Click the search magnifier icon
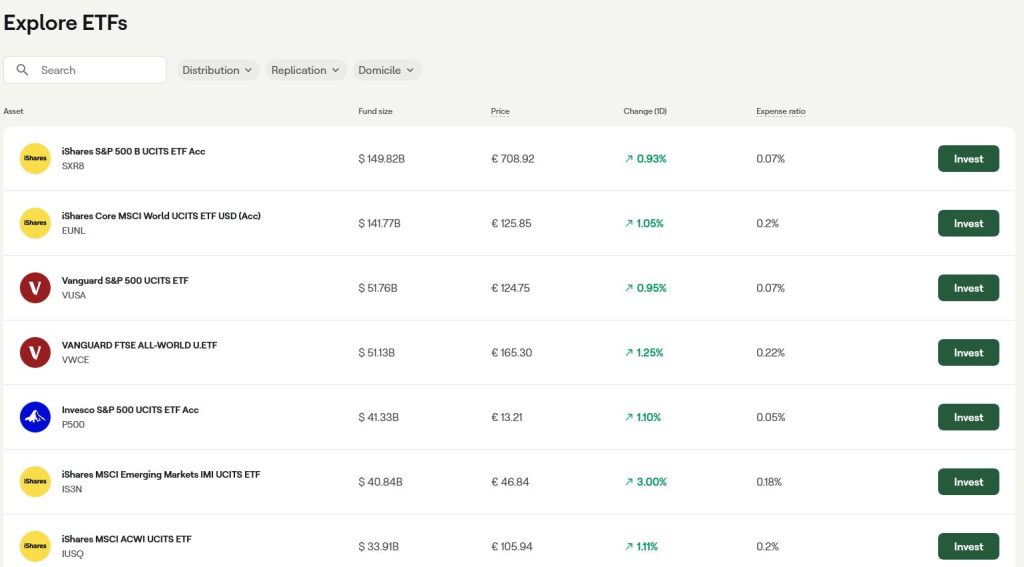This screenshot has width=1024, height=567. pyautogui.click(x=22, y=70)
